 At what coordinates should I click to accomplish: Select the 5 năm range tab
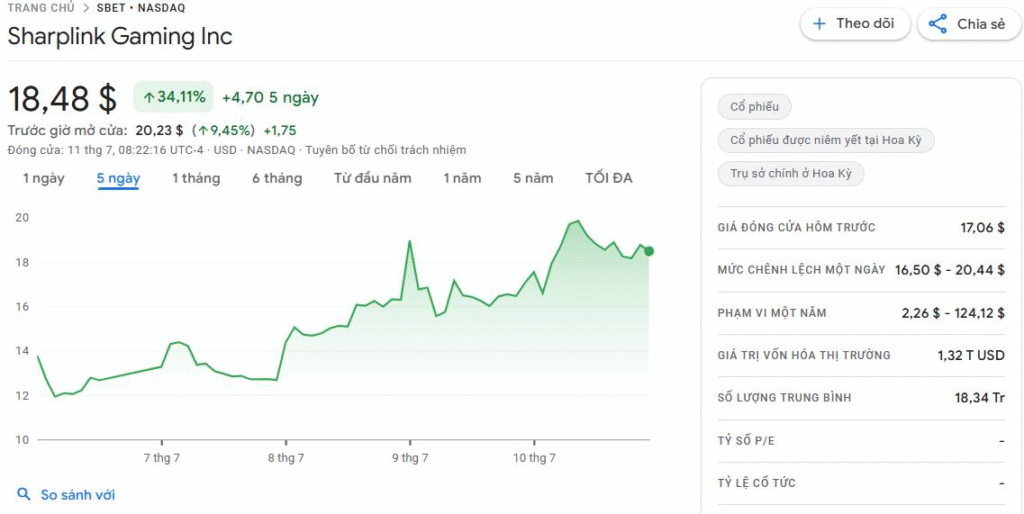(x=533, y=178)
